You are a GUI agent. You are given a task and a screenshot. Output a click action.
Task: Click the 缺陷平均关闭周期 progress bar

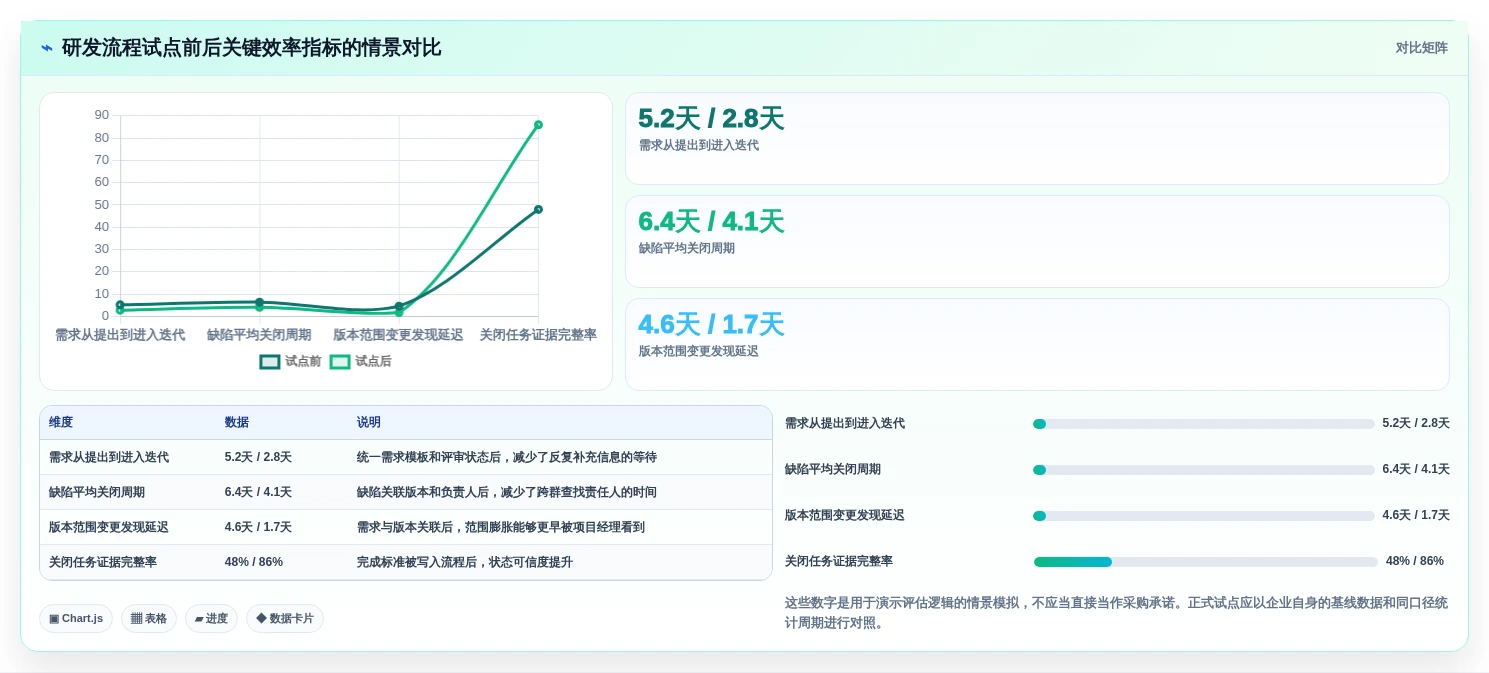[1204, 470]
